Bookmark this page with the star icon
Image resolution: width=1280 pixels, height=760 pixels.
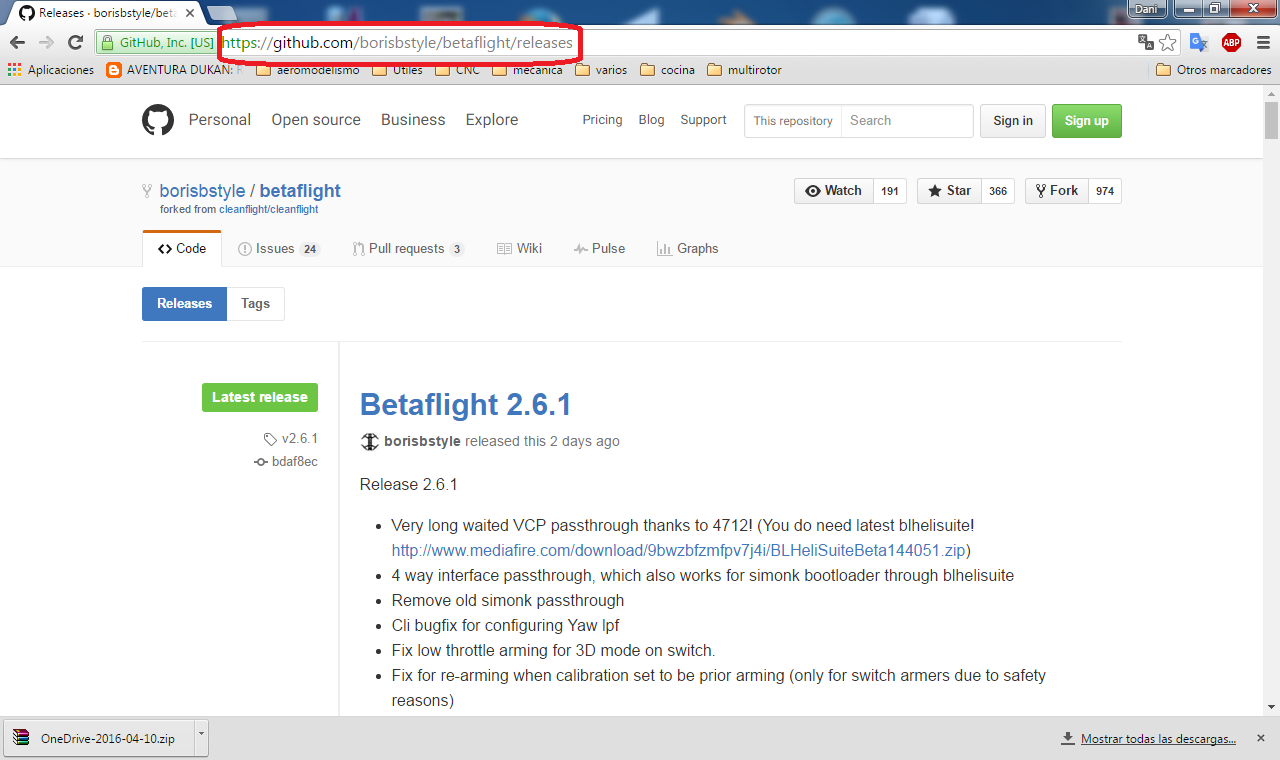tap(1167, 42)
